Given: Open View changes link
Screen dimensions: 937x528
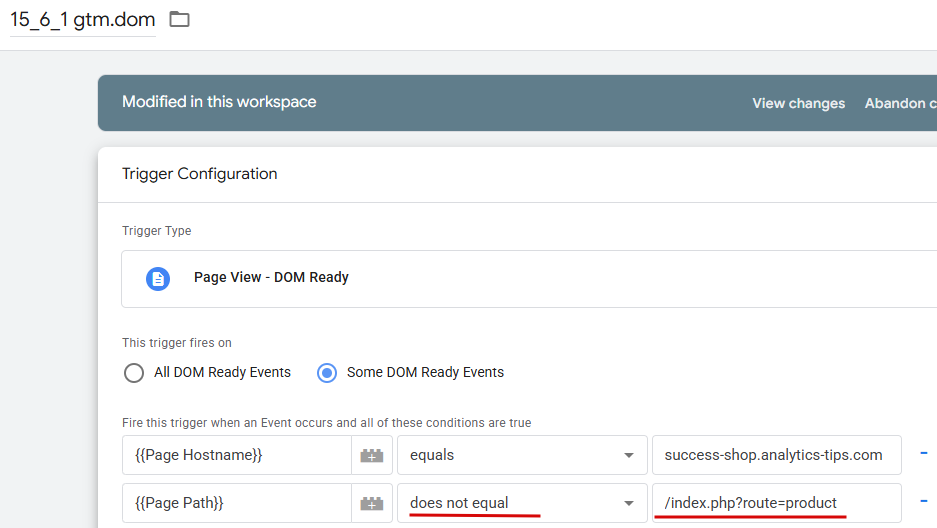Looking at the screenshot, I should (x=798, y=103).
